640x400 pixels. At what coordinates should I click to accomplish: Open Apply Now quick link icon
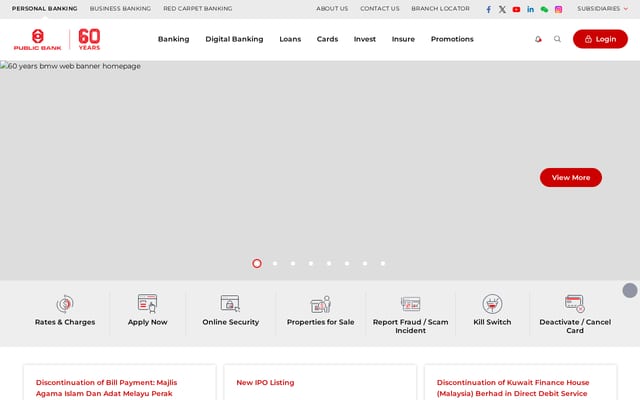coord(147,304)
